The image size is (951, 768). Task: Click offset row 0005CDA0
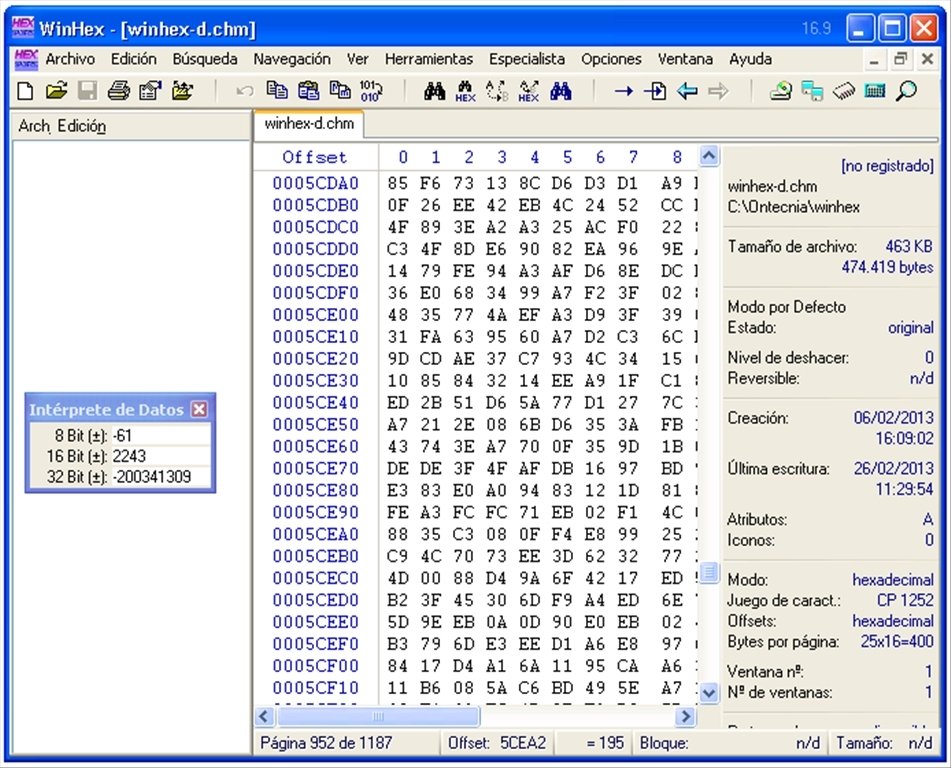(x=316, y=183)
